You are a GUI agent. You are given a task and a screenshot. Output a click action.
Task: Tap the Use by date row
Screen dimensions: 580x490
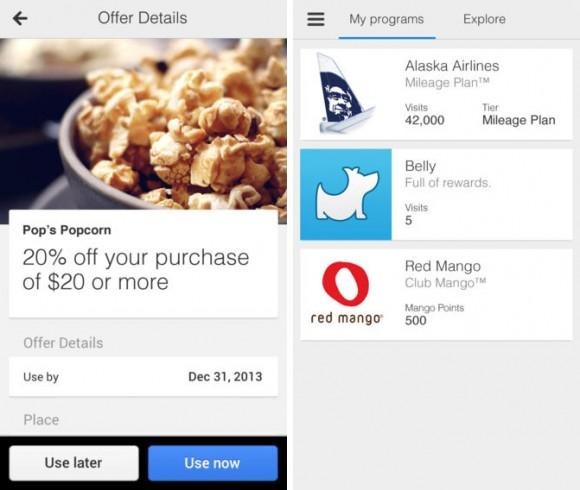click(x=144, y=376)
